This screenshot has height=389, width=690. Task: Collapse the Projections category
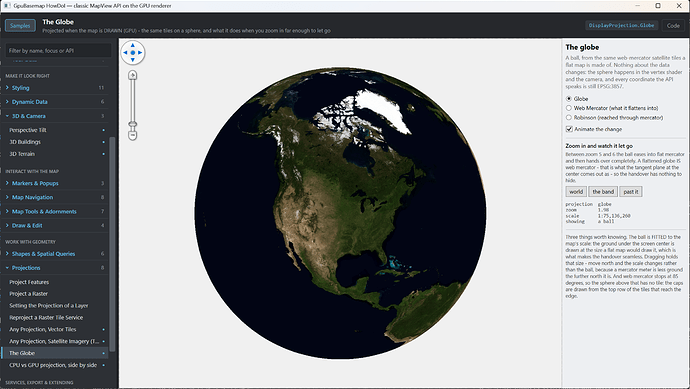(55, 268)
